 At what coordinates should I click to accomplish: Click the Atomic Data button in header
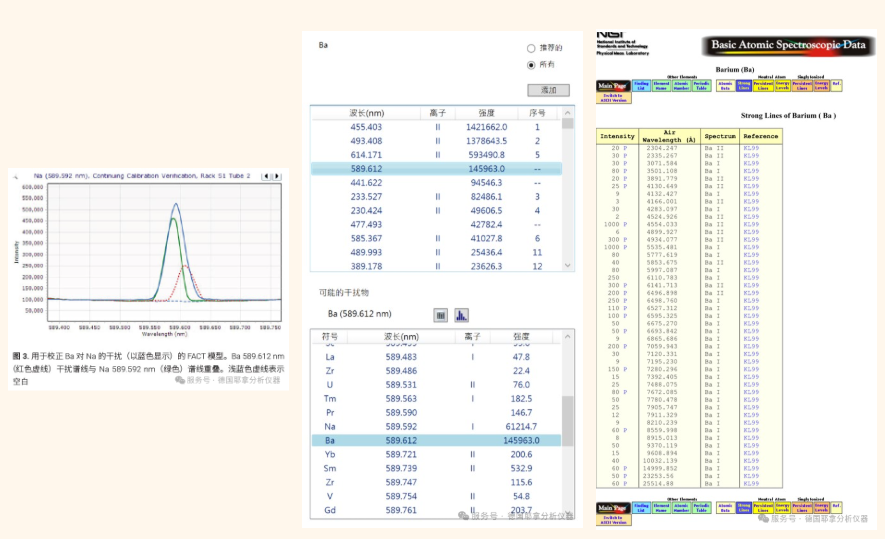coord(725,86)
